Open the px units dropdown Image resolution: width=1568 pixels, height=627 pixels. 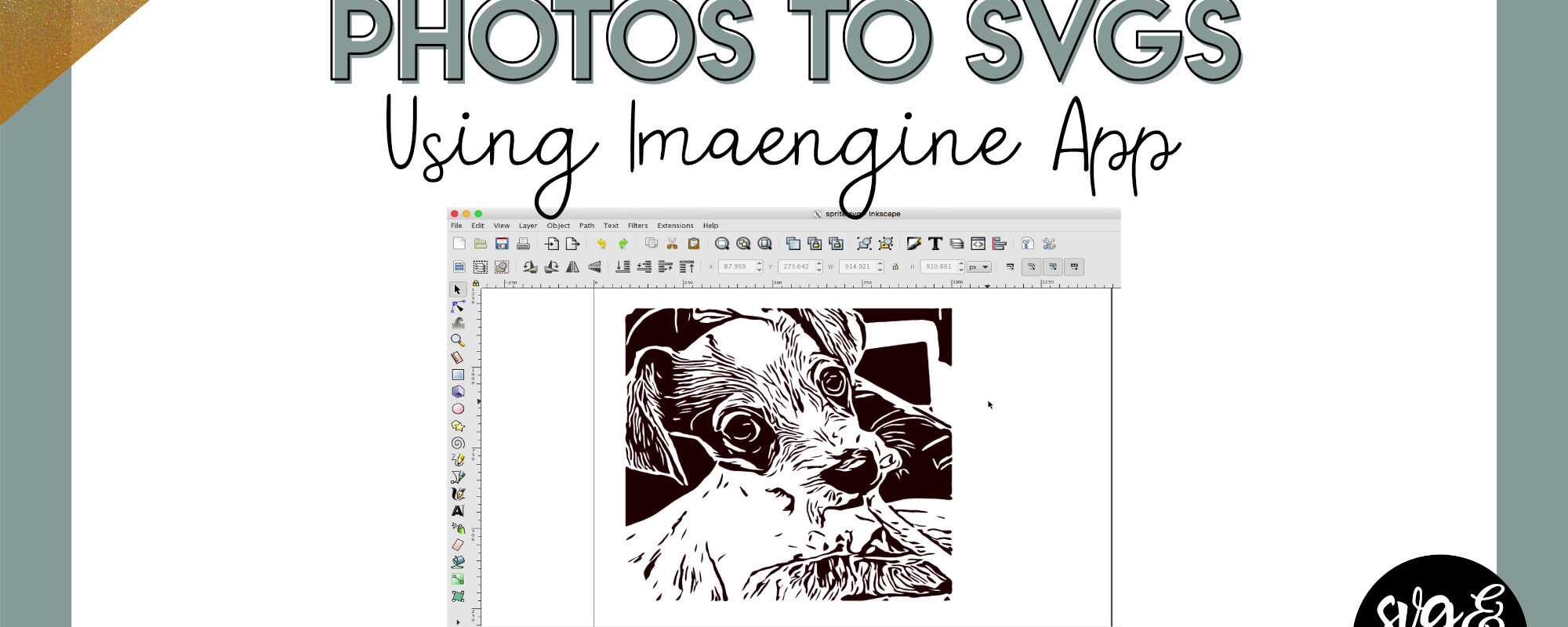(979, 266)
